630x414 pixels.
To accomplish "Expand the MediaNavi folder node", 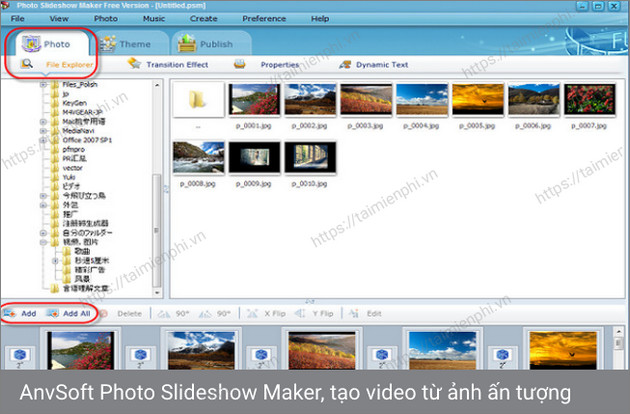I will pyautogui.click(x=43, y=131).
